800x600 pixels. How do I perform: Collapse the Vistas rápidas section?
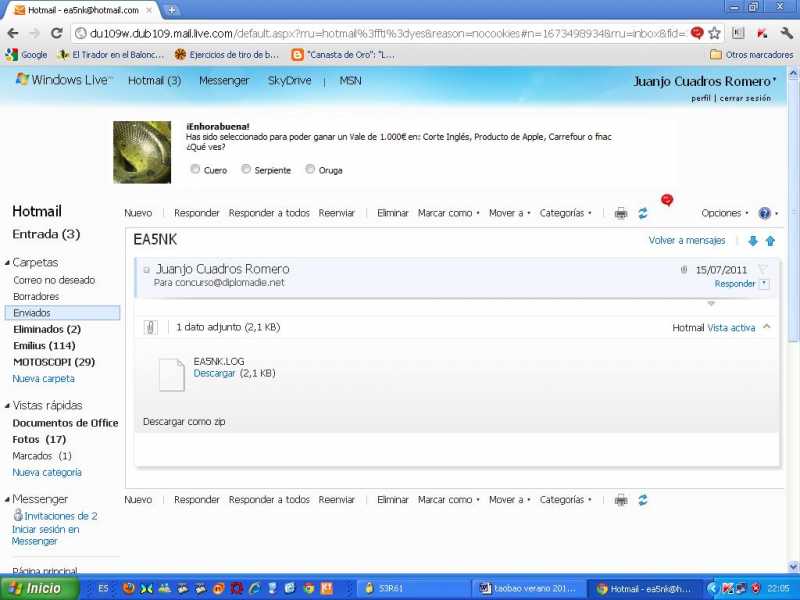click(7, 406)
